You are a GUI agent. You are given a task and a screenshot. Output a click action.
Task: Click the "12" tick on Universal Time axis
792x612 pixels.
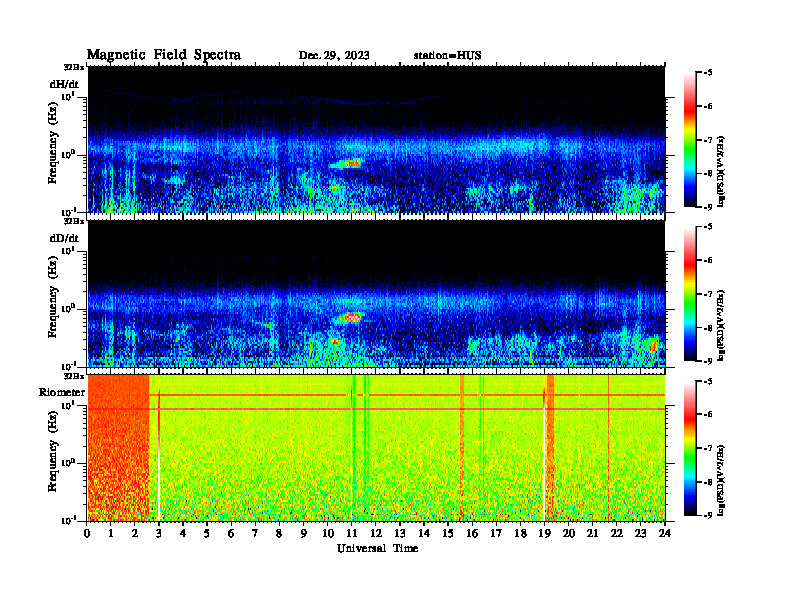click(x=376, y=534)
